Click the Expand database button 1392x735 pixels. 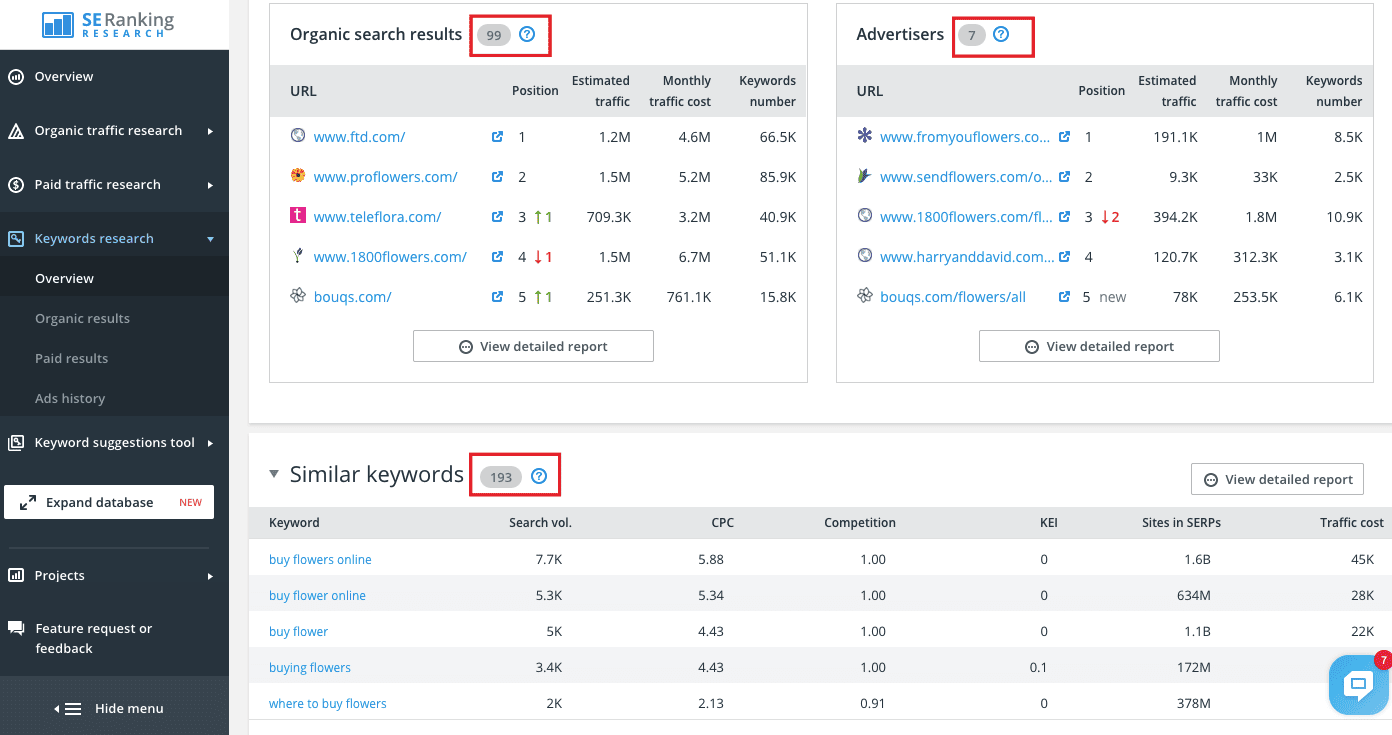109,502
